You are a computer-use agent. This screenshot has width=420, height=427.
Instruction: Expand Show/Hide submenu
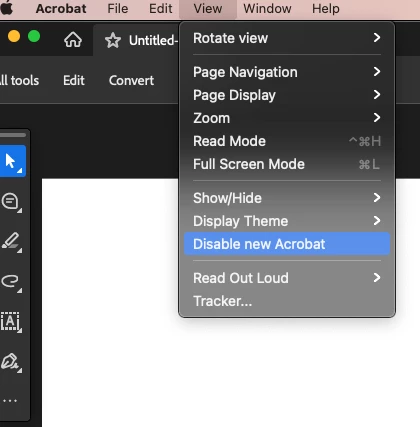click(x=287, y=198)
